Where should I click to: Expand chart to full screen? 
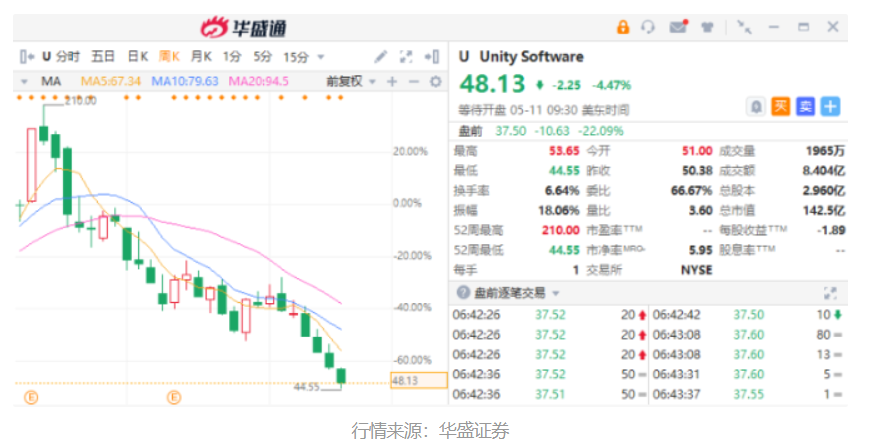(x=406, y=57)
